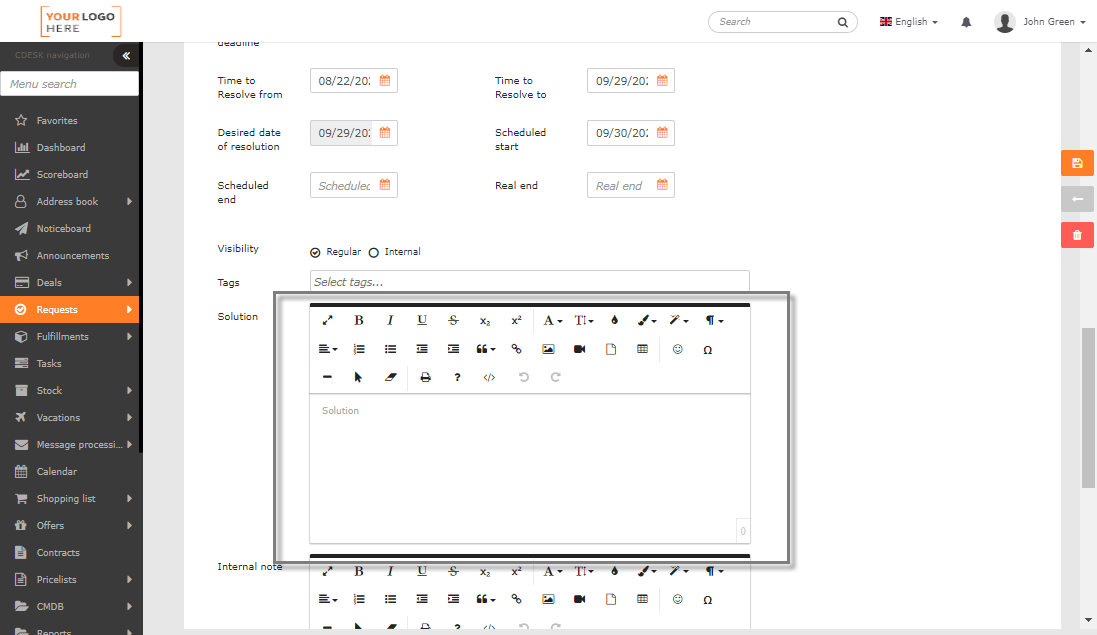Insert horizontal line in Solution editor
Image resolution: width=1097 pixels, height=635 pixels.
[x=327, y=377]
